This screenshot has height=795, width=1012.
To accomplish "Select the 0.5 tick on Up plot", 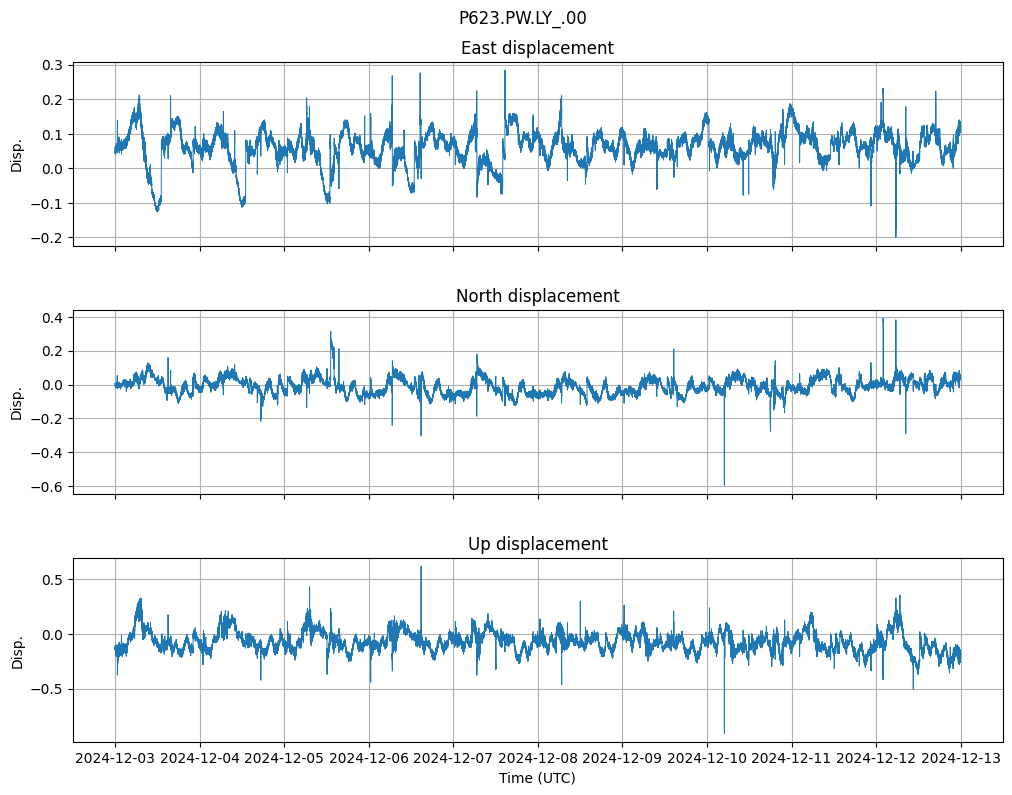I will pyautogui.click(x=52, y=580).
